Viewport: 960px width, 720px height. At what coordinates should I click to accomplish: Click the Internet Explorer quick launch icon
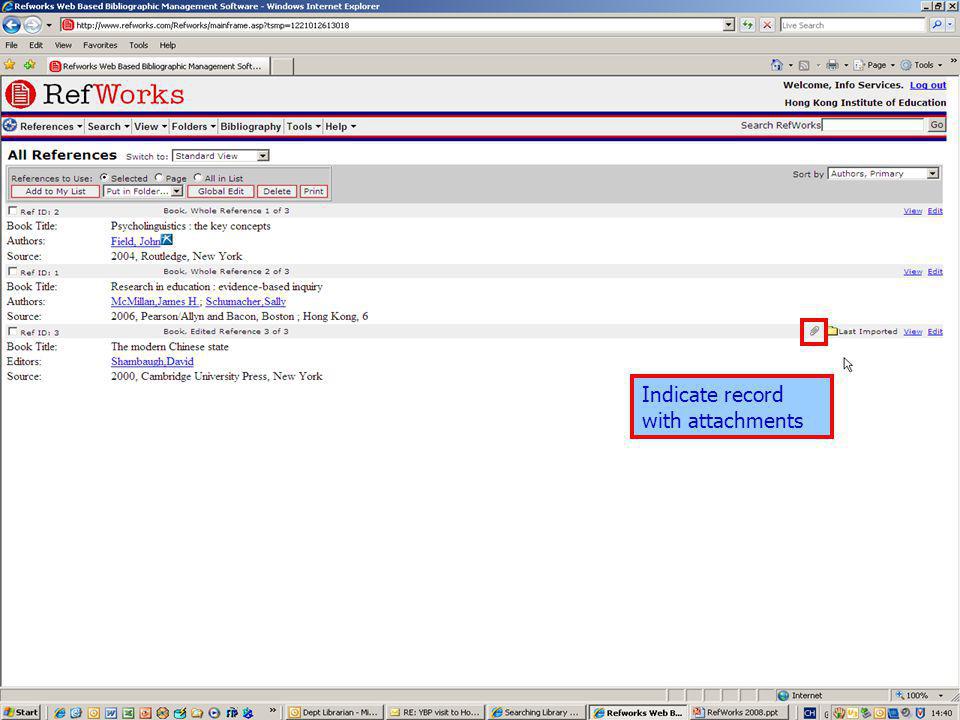59,713
